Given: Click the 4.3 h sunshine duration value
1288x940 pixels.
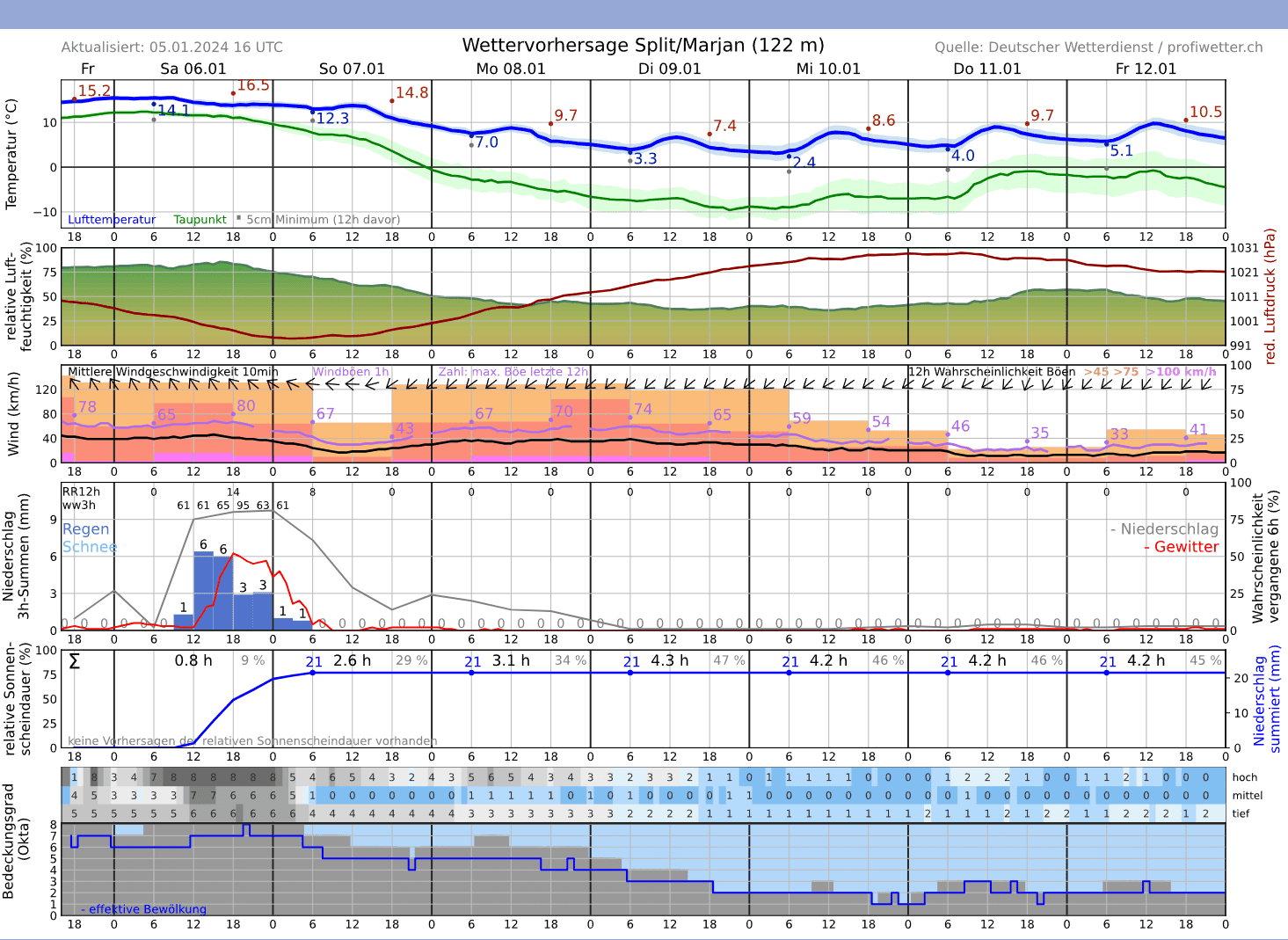Looking at the screenshot, I should point(669,660).
